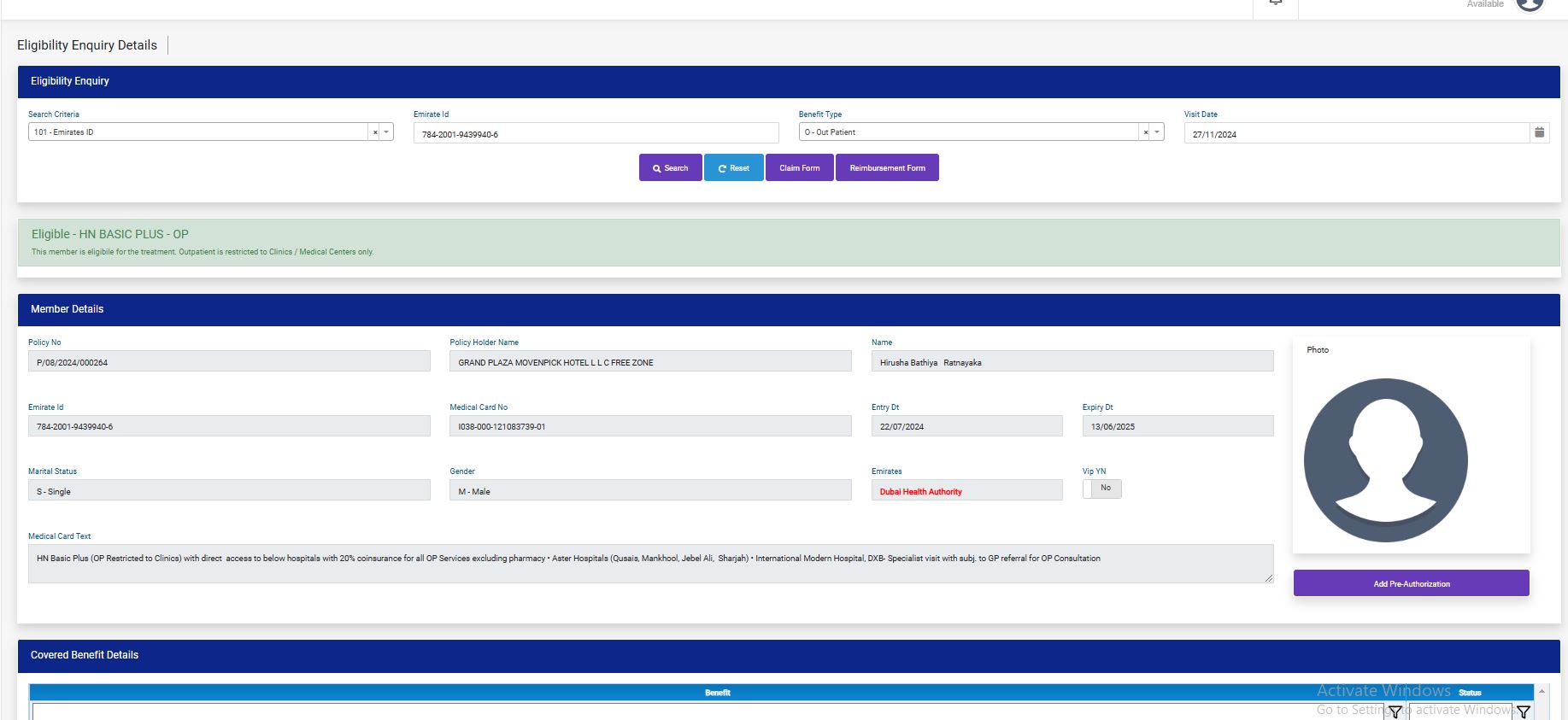
Task: Click Add Pre-Authorization button
Action: pos(1411,583)
